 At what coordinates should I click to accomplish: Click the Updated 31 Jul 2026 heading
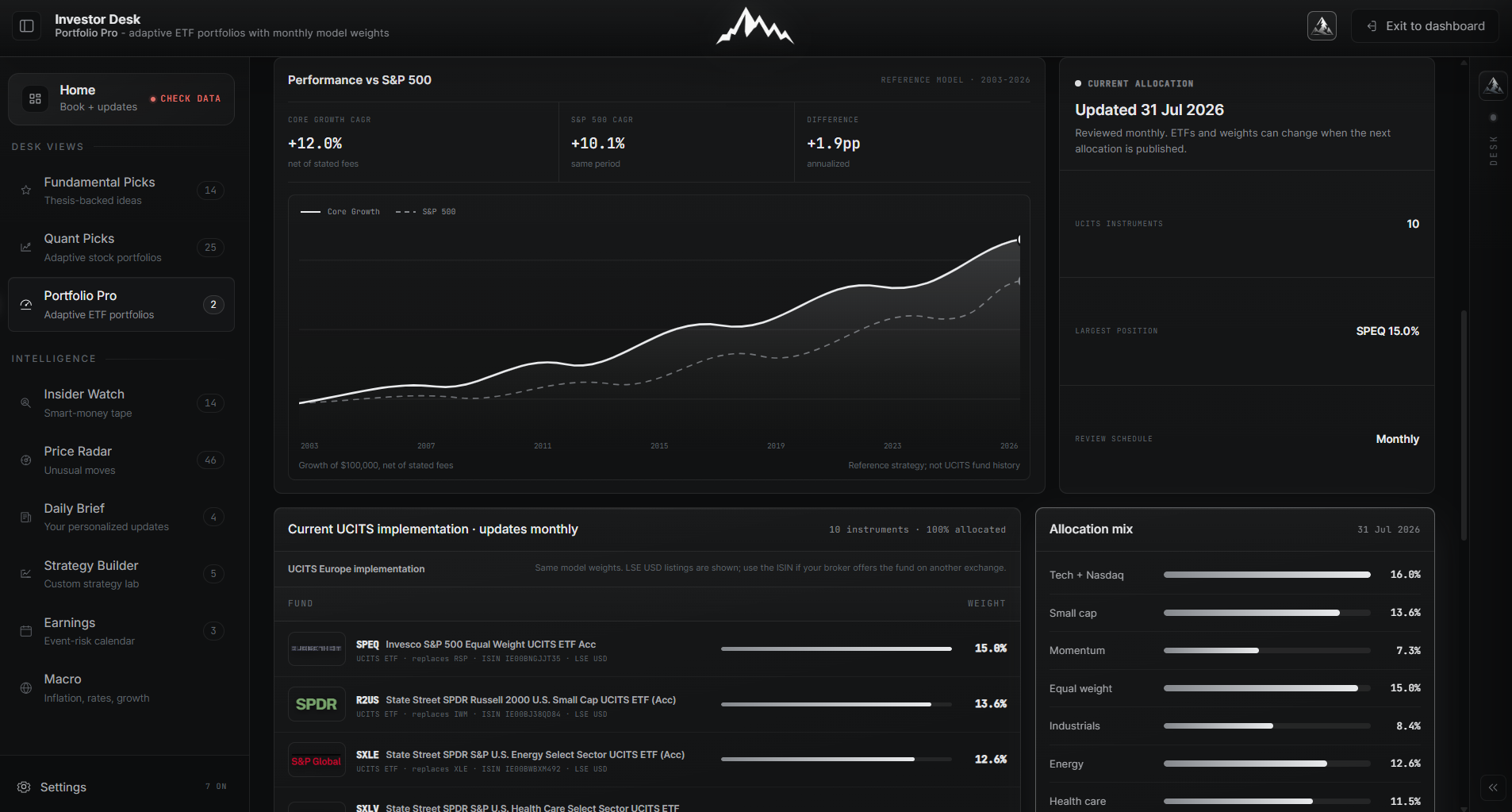1149,110
